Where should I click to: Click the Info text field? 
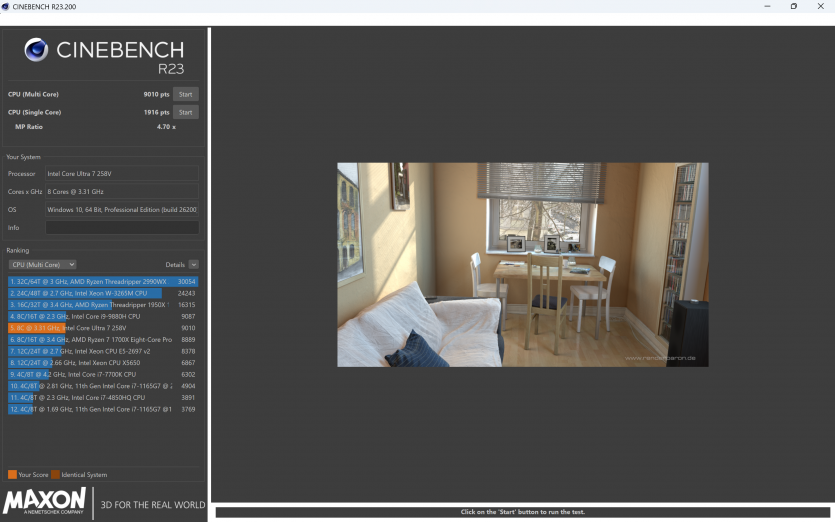121,228
